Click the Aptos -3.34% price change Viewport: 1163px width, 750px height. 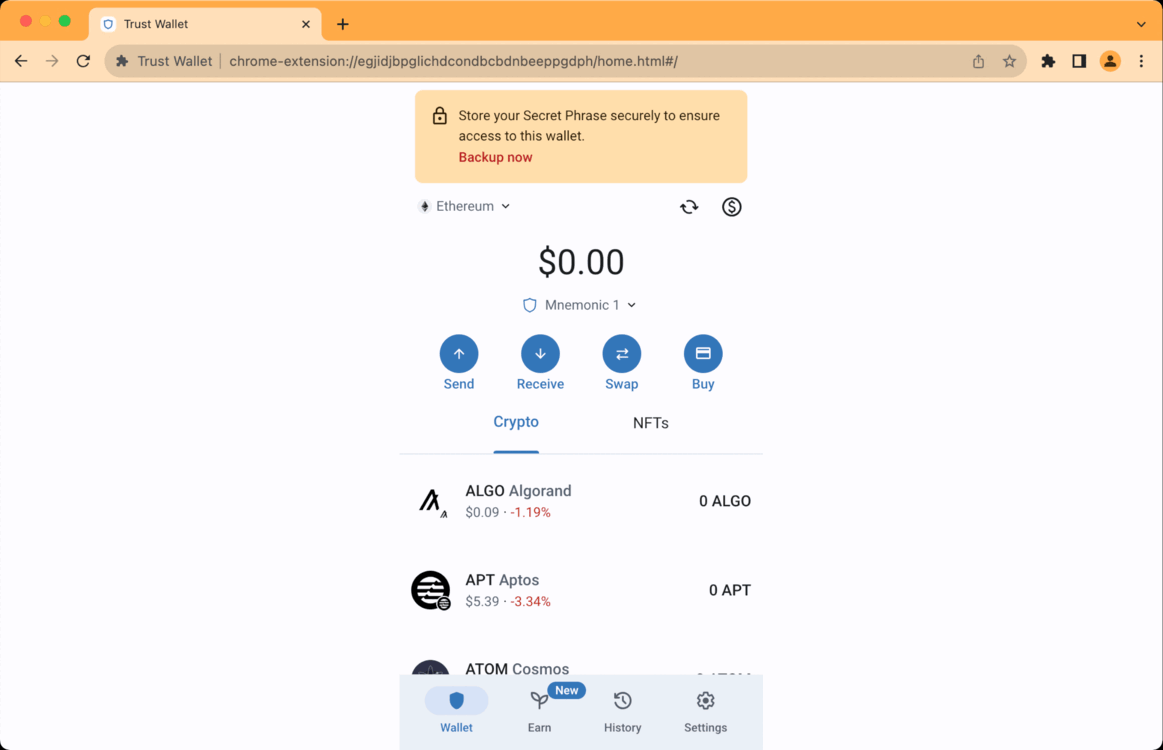(530, 602)
